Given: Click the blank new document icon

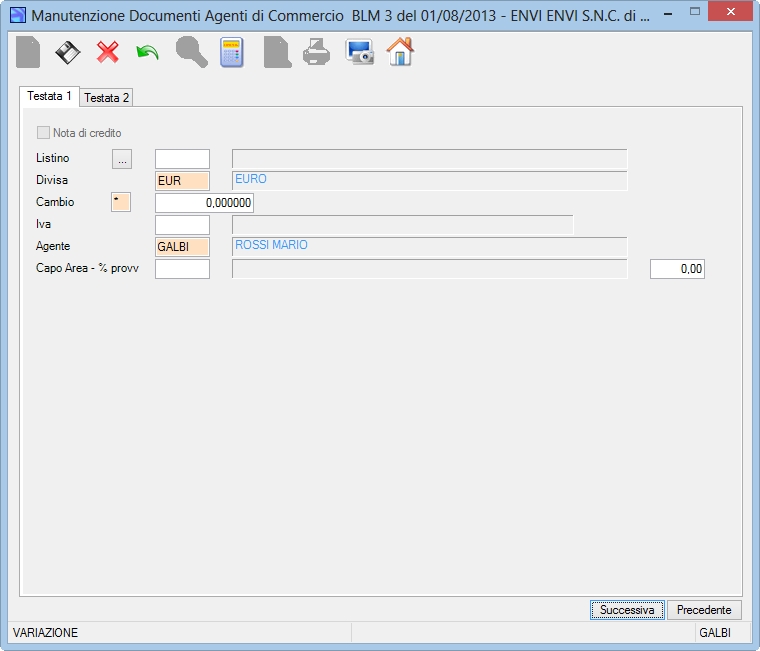Looking at the screenshot, I should point(28,52).
